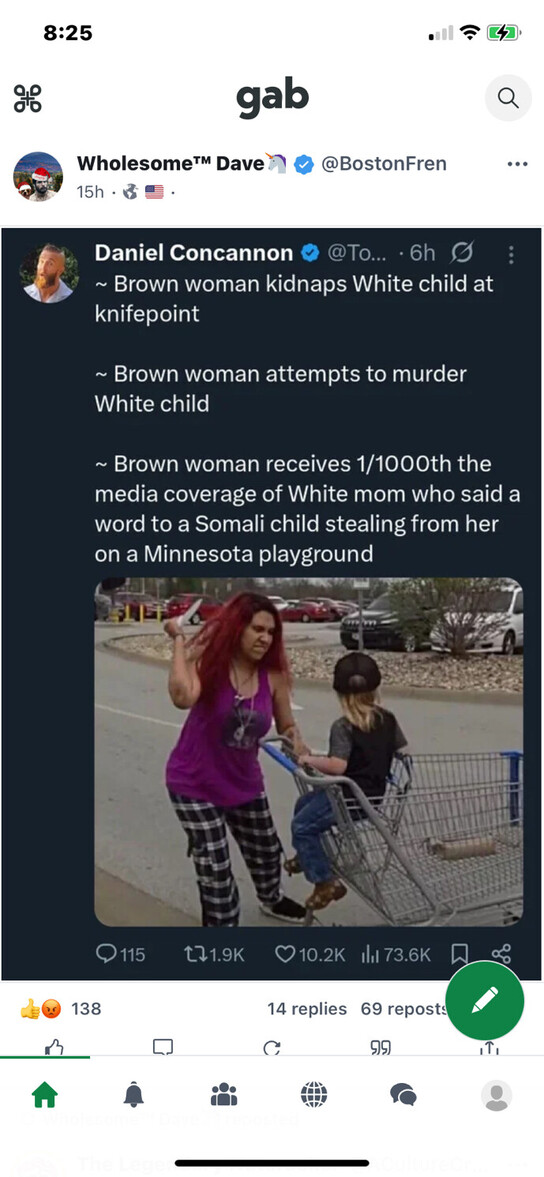Go to the green Home tab
The image size is (544, 1177).
pos(45,1096)
